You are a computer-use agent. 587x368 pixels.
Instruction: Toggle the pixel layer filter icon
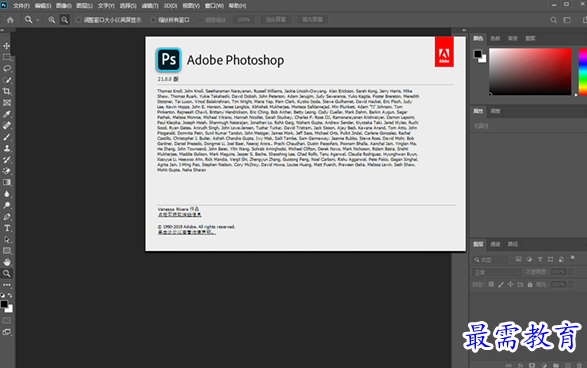pyautogui.click(x=518, y=259)
